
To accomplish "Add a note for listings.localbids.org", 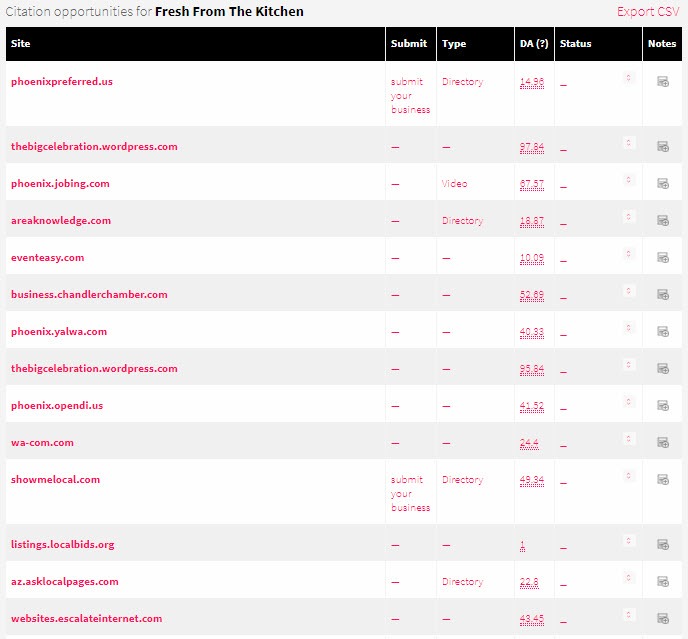I will coord(663,545).
